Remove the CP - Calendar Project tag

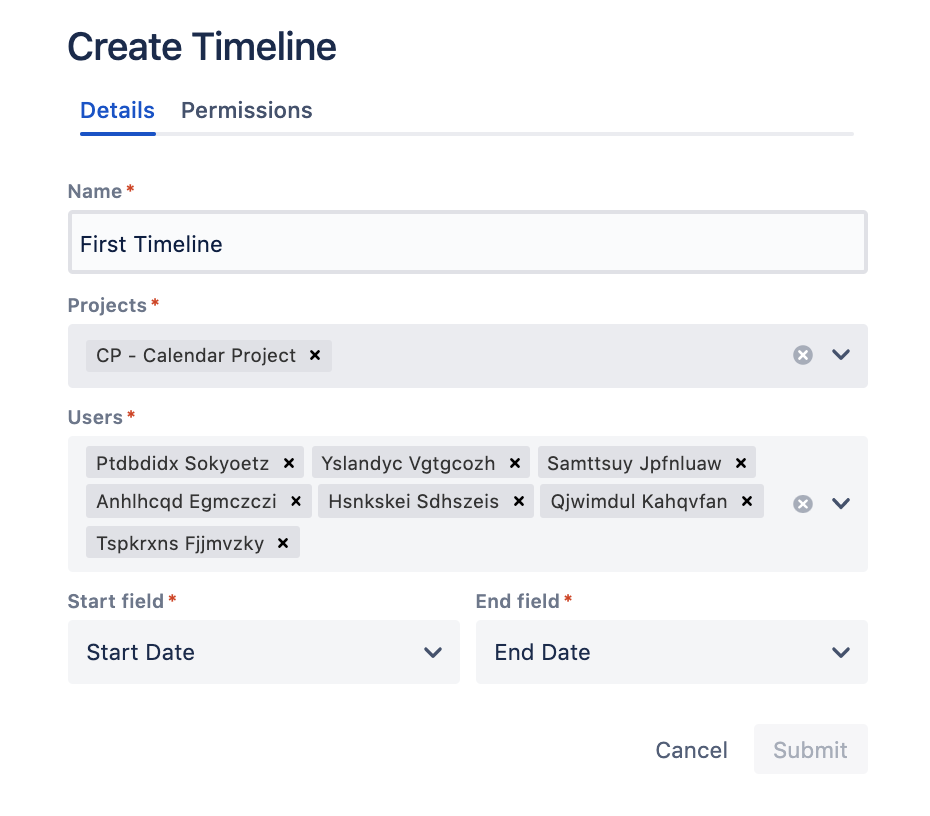click(315, 355)
